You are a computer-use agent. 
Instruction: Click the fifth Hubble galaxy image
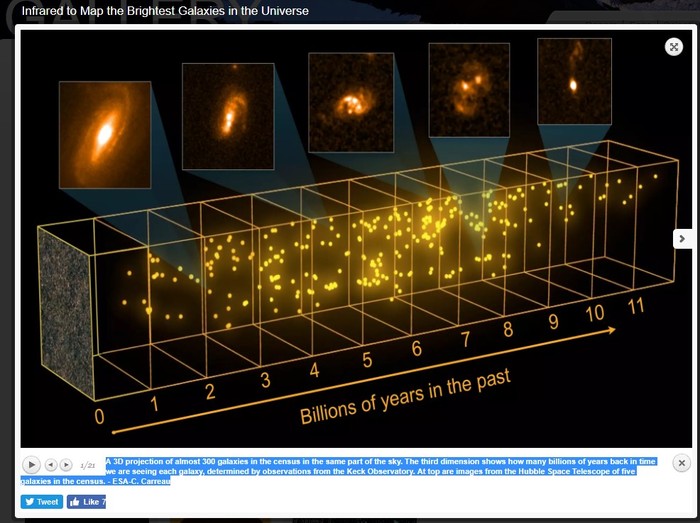[573, 80]
